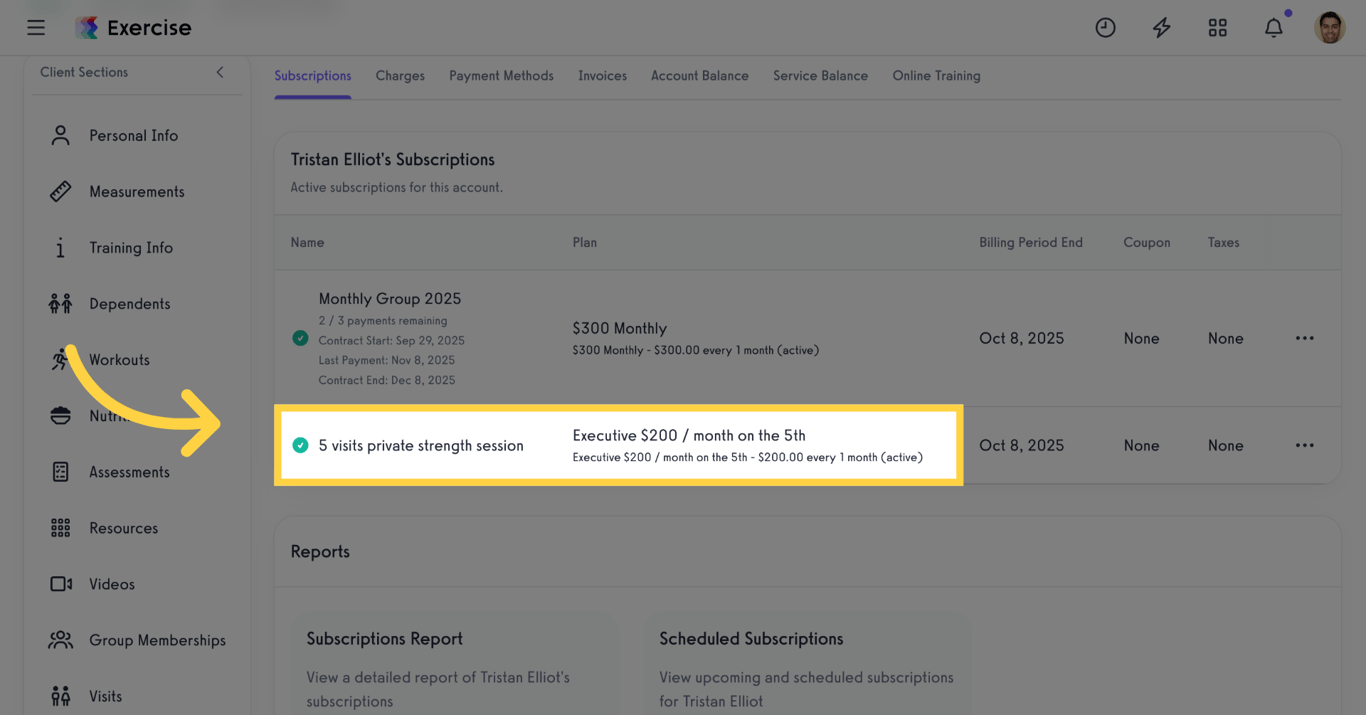Go to Account Balance tab

click(x=699, y=76)
